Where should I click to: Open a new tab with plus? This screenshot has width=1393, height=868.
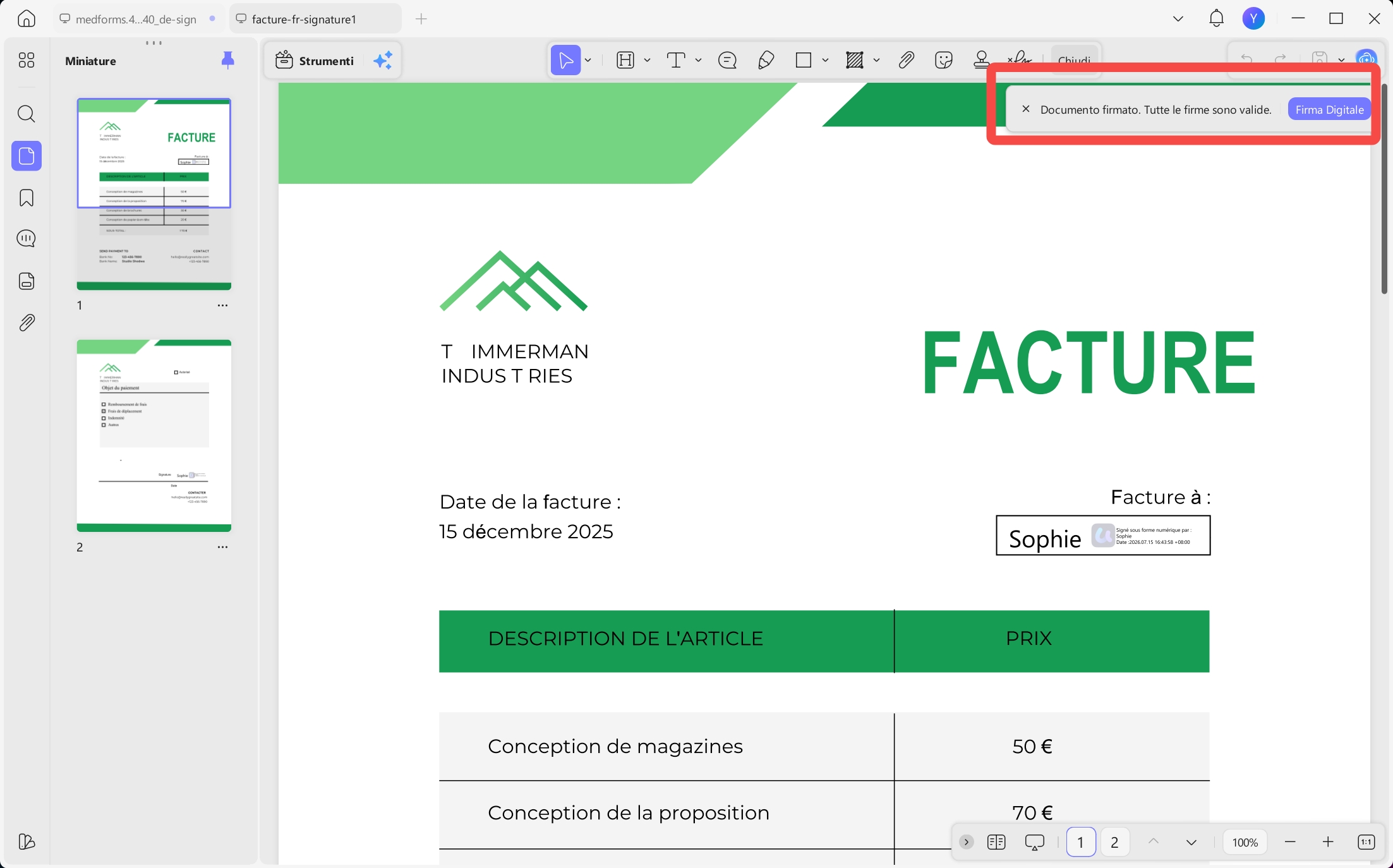[421, 19]
